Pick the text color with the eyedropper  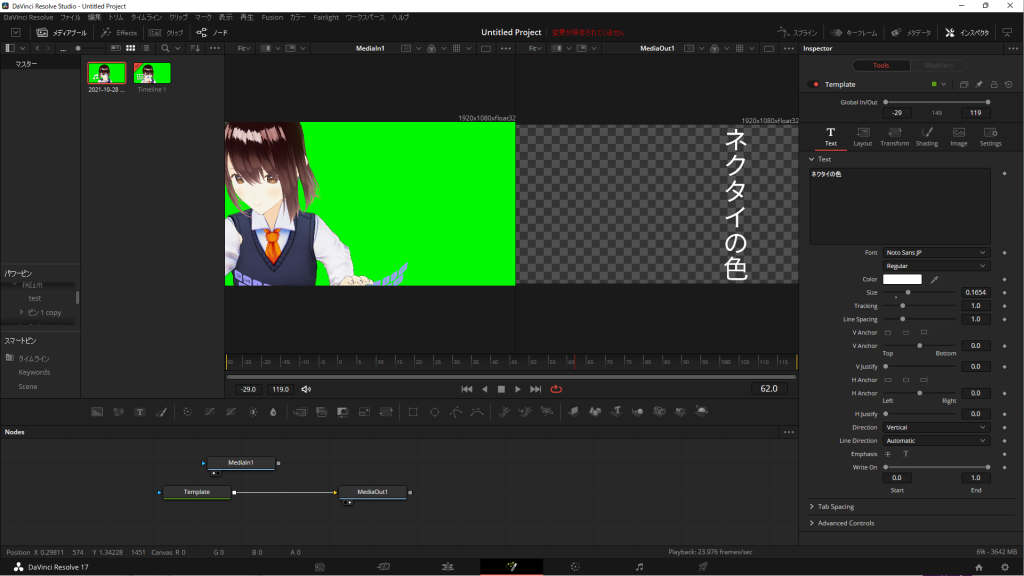tap(935, 280)
